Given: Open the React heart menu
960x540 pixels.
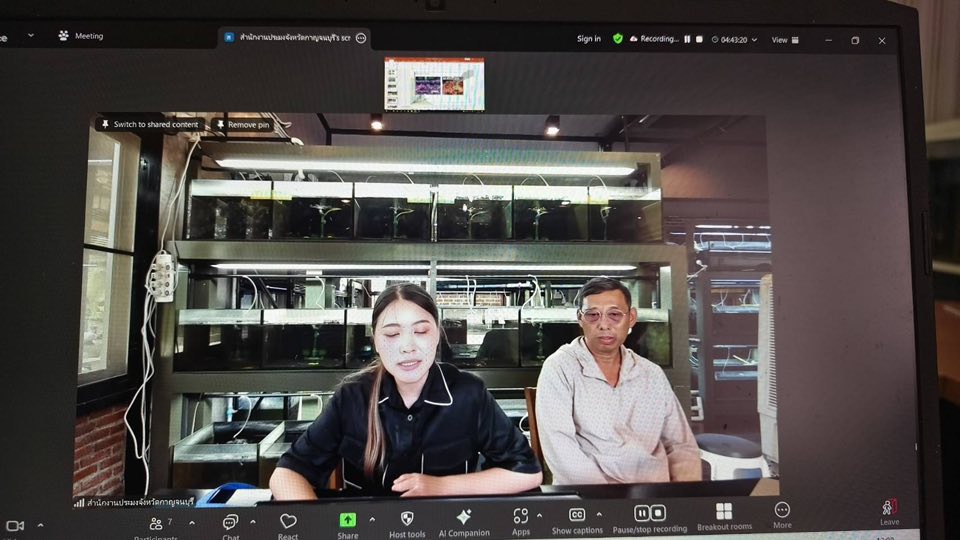Looking at the screenshot, I should click(288, 526).
